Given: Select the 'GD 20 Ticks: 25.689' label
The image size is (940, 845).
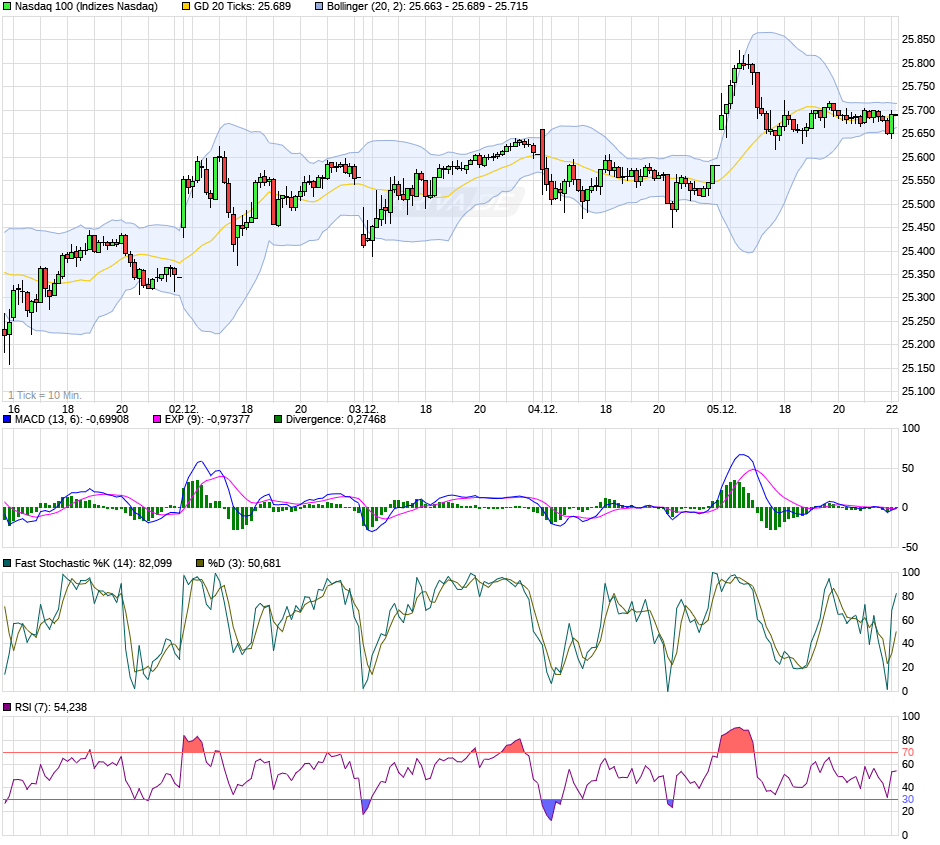Looking at the screenshot, I should point(242,7).
